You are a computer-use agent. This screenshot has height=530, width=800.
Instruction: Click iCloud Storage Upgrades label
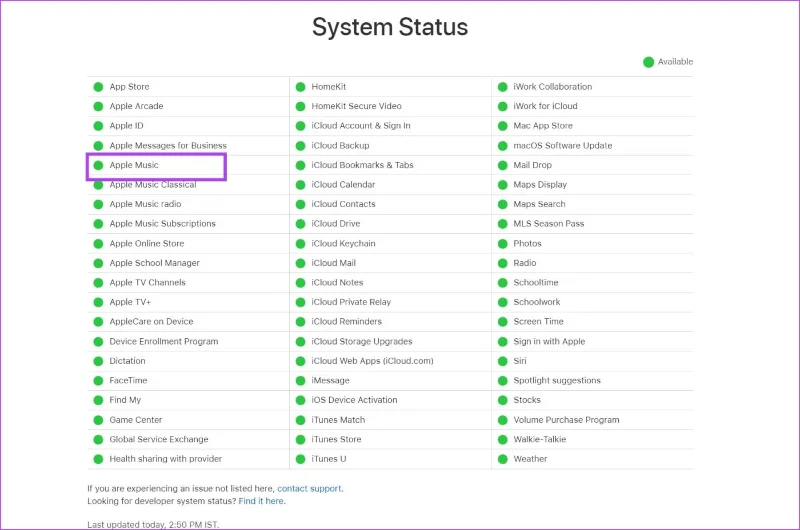click(362, 342)
